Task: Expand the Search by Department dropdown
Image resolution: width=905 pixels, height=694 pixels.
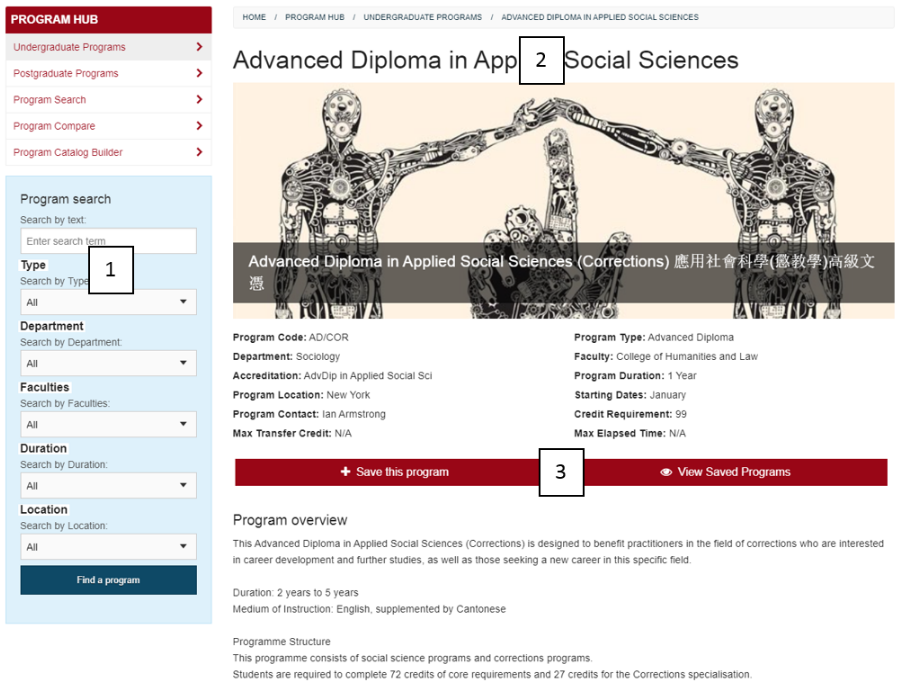Action: coord(108,363)
